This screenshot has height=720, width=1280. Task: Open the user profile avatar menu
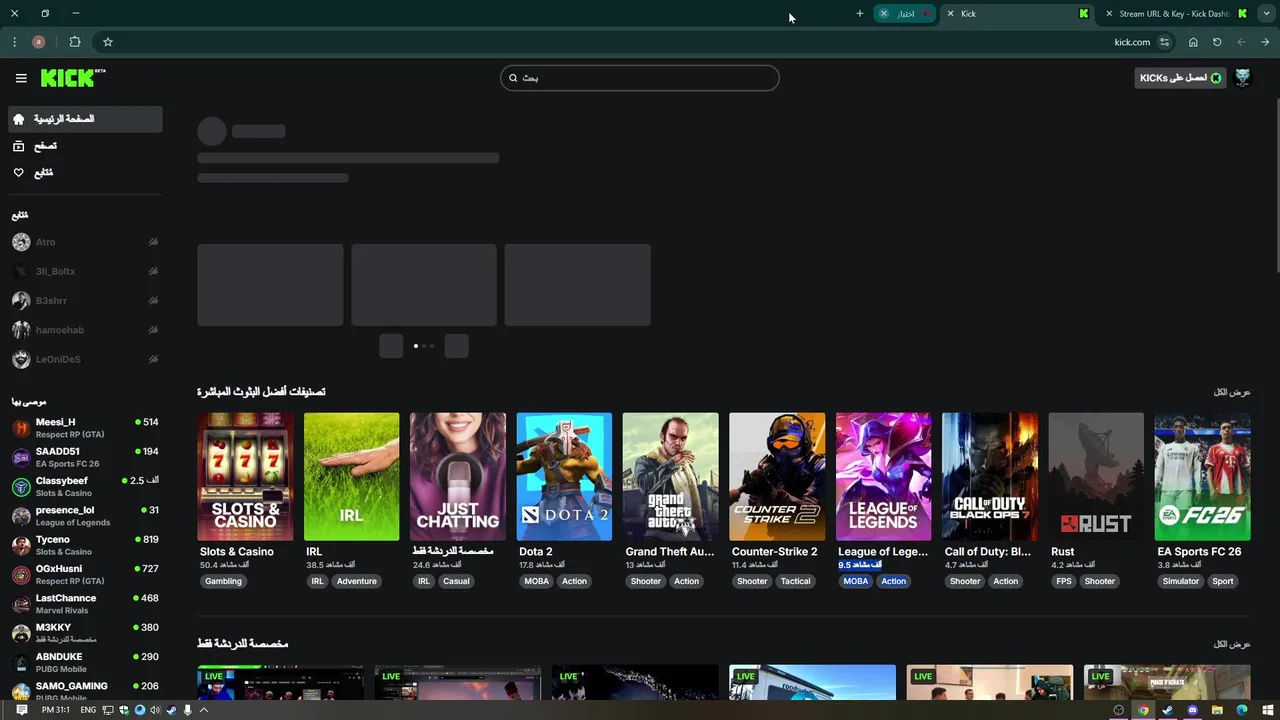click(1243, 78)
